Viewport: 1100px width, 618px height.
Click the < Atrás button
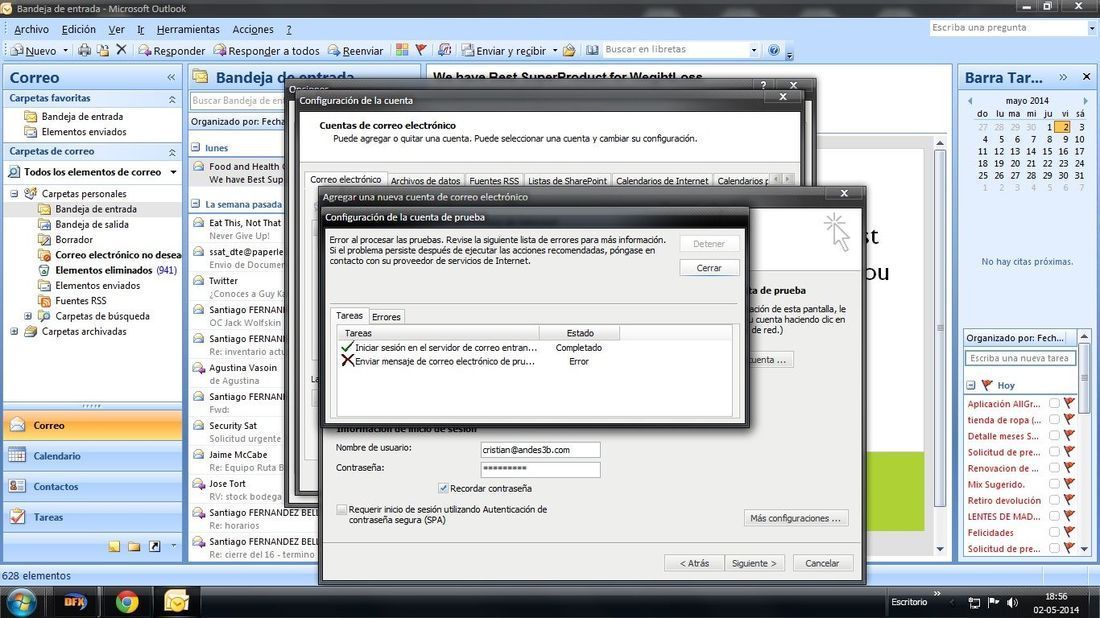pos(694,563)
